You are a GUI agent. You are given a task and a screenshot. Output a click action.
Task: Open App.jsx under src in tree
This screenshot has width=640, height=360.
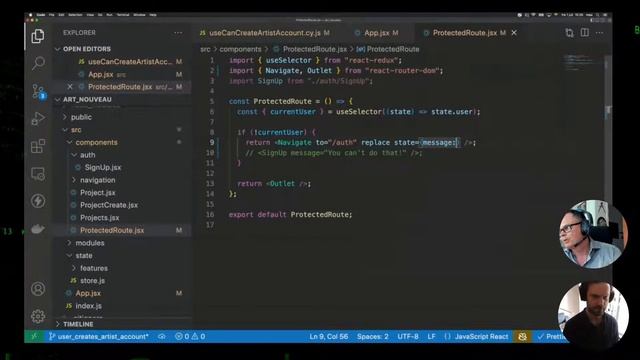coord(88,293)
